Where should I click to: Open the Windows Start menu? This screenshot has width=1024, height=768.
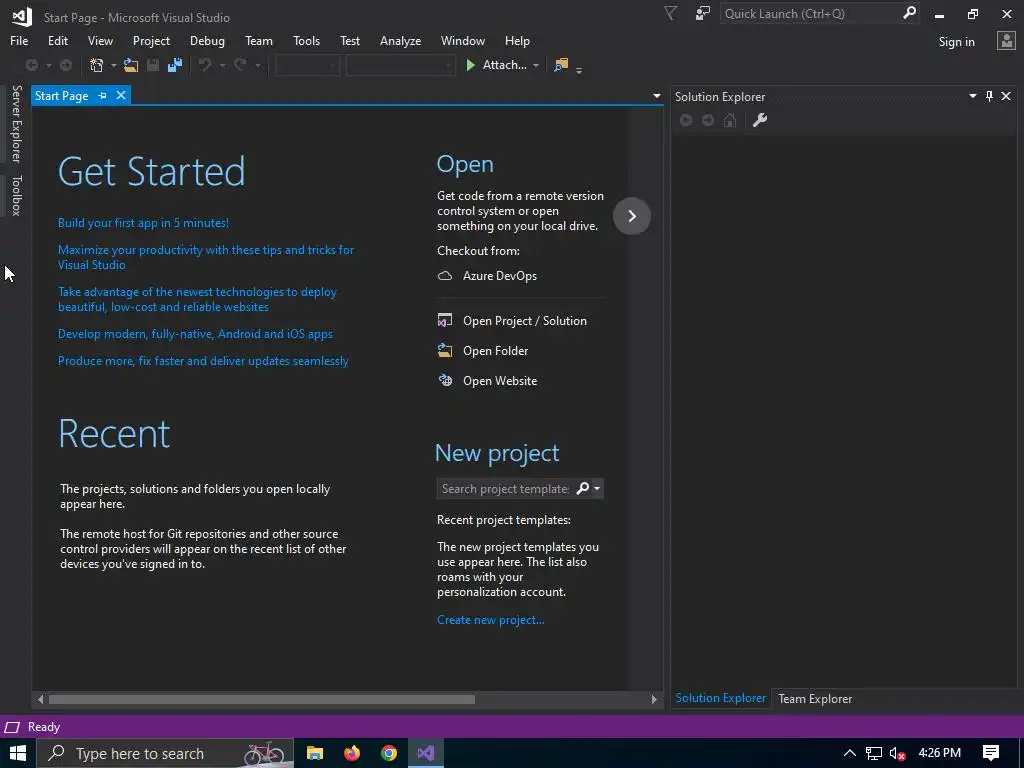click(18, 753)
